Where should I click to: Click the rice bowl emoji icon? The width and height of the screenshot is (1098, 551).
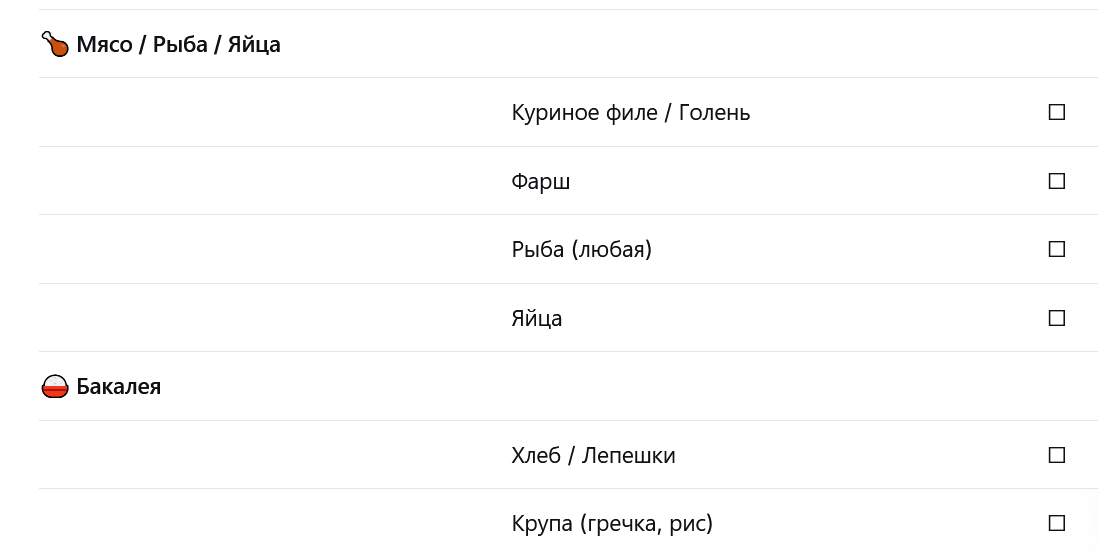pyautogui.click(x=54, y=386)
